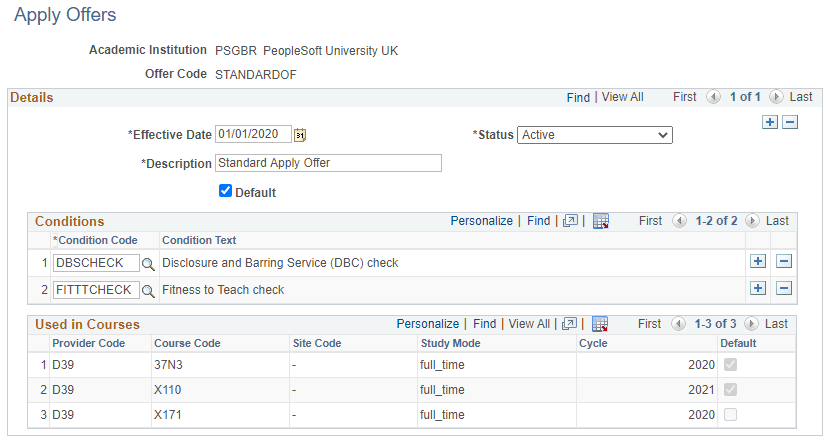Open the Status dropdown
The height and width of the screenshot is (444, 828).
594,135
